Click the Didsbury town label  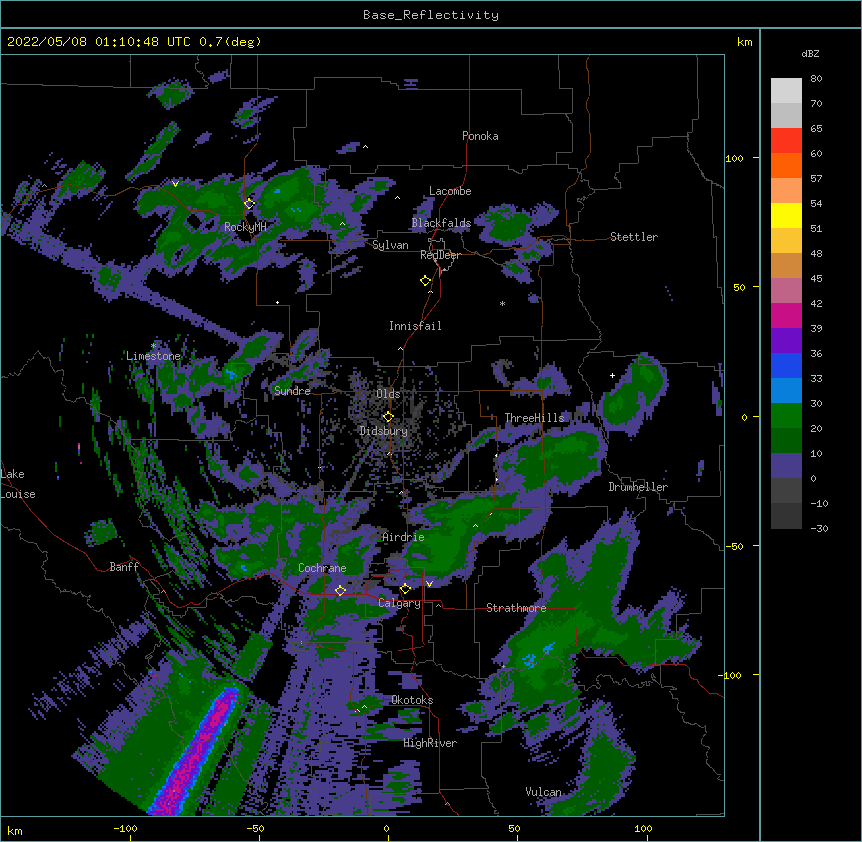pyautogui.click(x=384, y=431)
